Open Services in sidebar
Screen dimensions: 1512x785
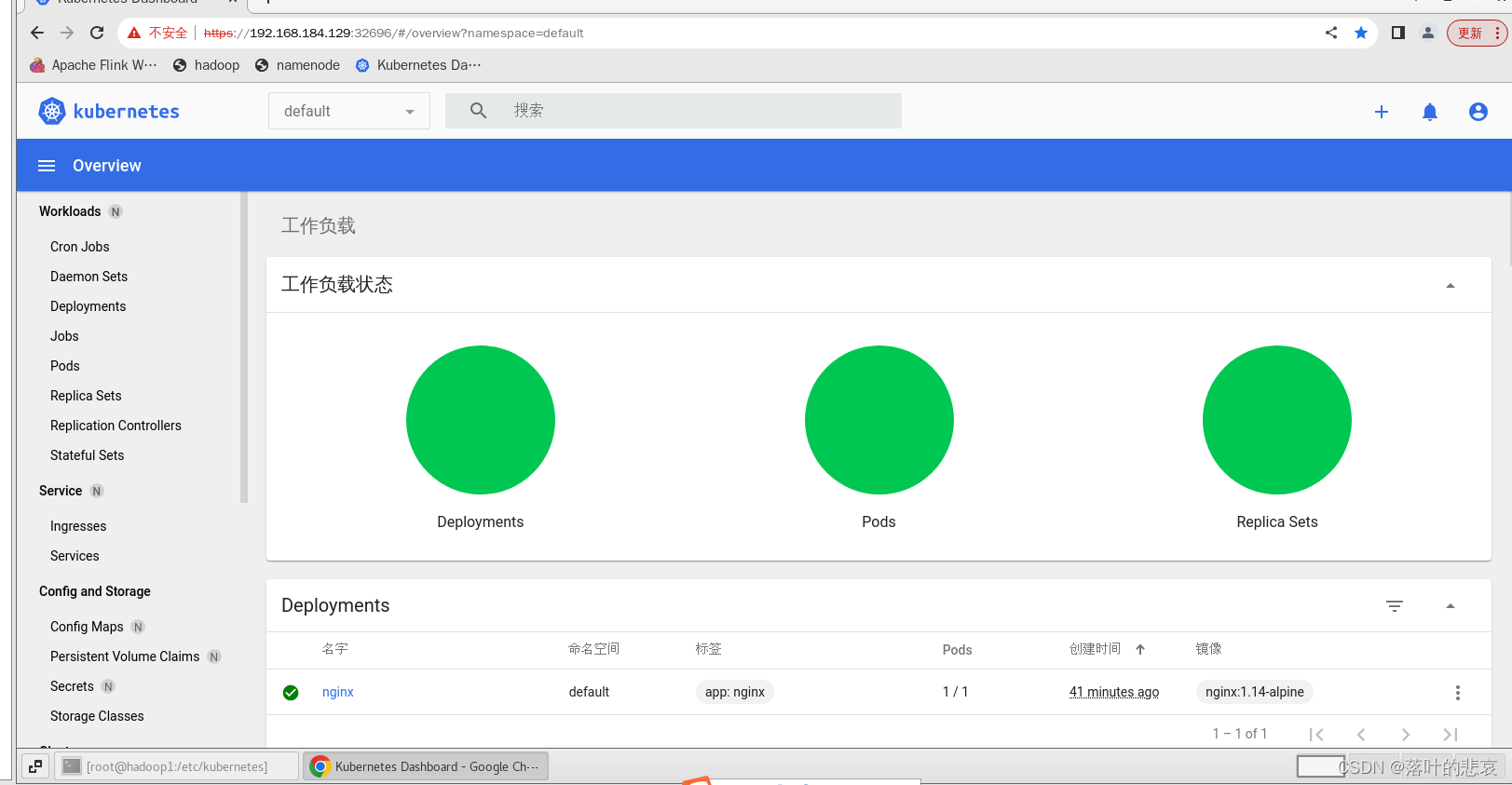coord(75,556)
